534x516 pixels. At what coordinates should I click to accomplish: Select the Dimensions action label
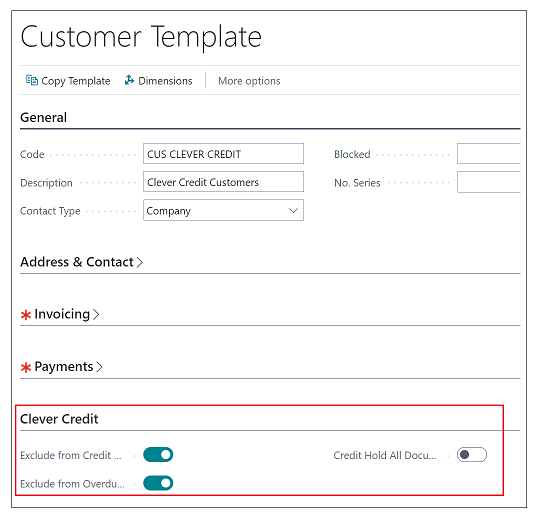pos(165,81)
